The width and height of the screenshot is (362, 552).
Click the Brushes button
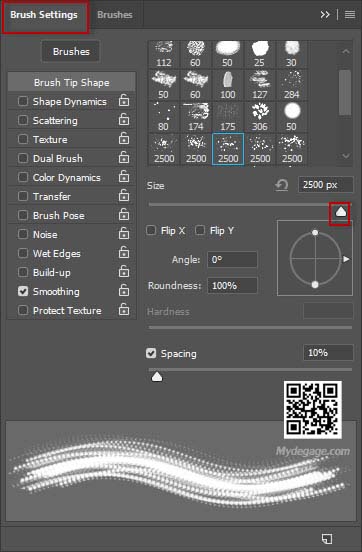point(71,51)
